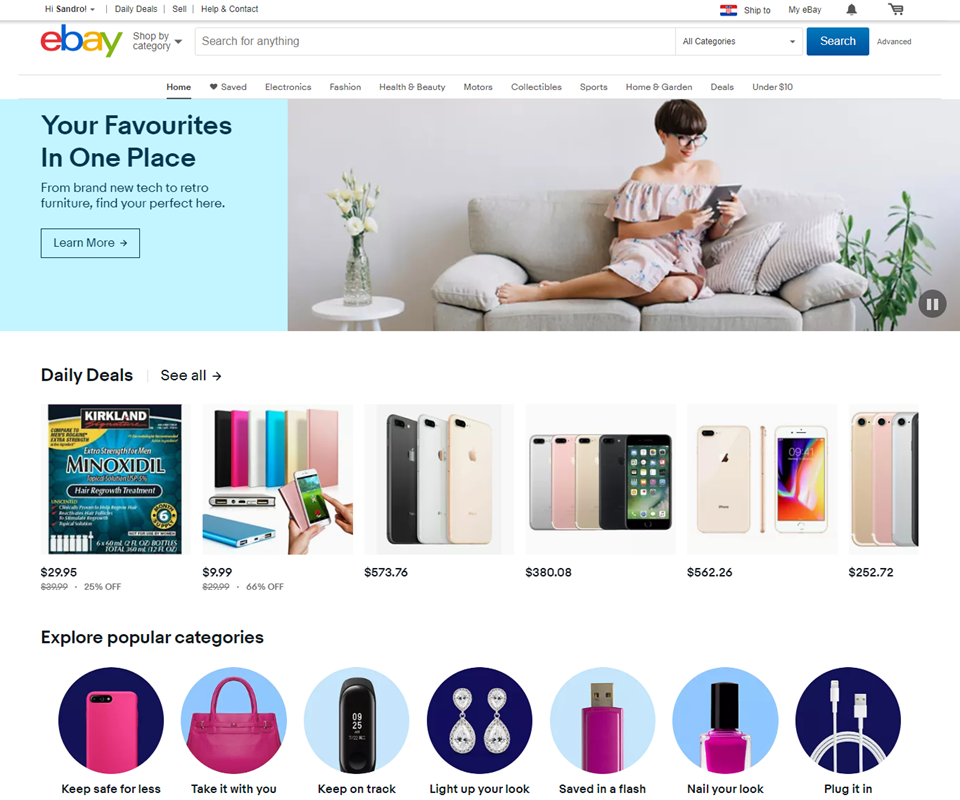Expand the Shop by category dropdown
The width and height of the screenshot is (960, 800).
pyautogui.click(x=157, y=41)
